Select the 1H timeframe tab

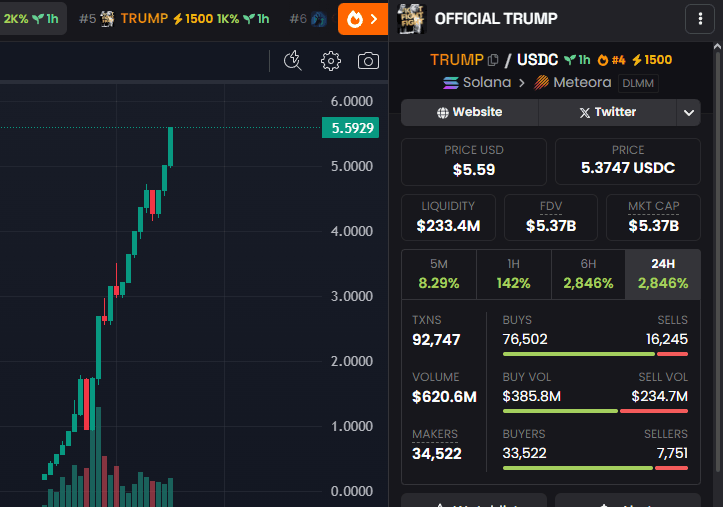513,274
